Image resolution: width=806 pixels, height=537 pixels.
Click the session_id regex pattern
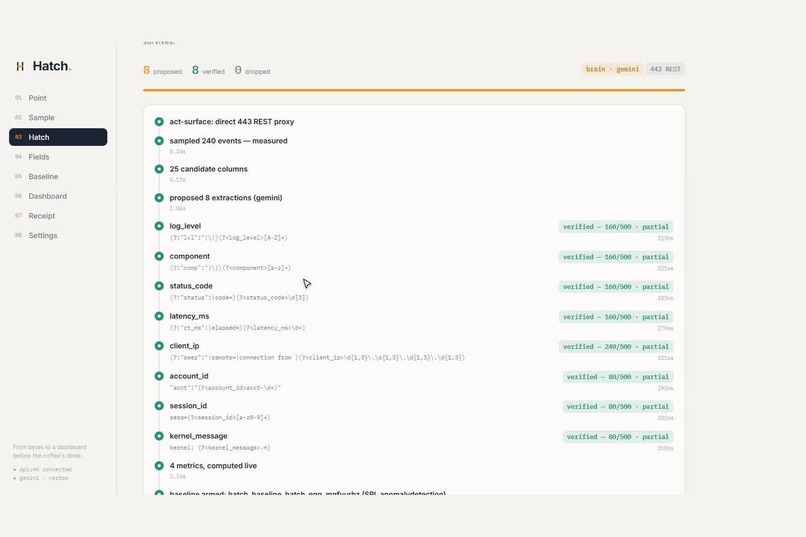point(220,418)
